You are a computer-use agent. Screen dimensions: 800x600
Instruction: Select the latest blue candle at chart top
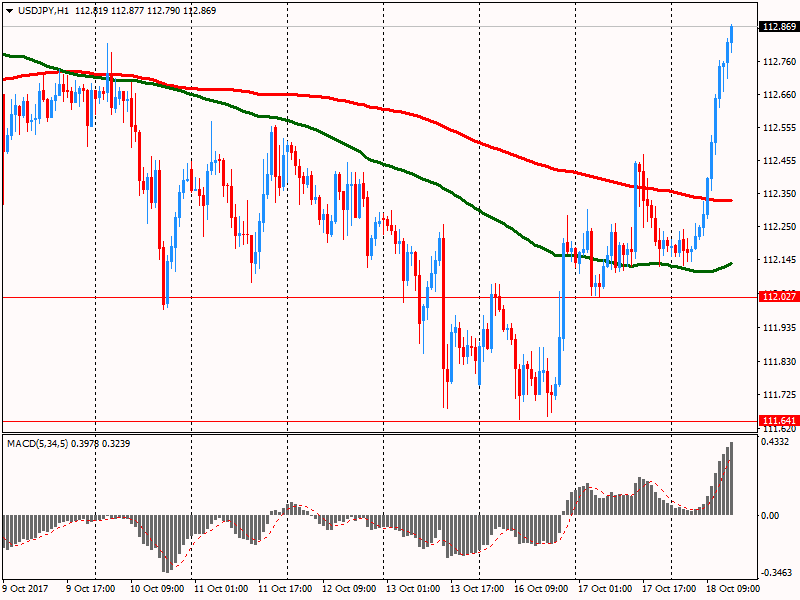[x=732, y=34]
